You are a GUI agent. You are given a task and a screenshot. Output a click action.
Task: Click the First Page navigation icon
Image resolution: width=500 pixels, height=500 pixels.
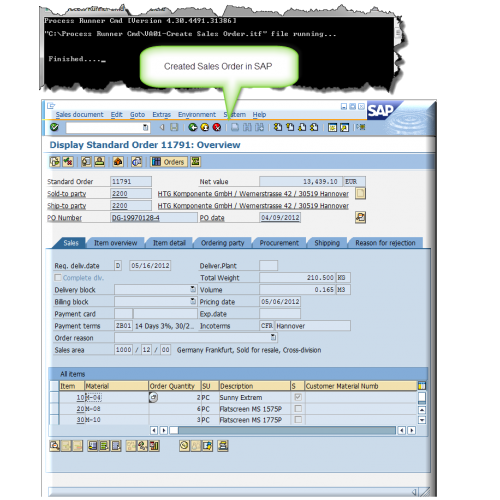[278, 127]
